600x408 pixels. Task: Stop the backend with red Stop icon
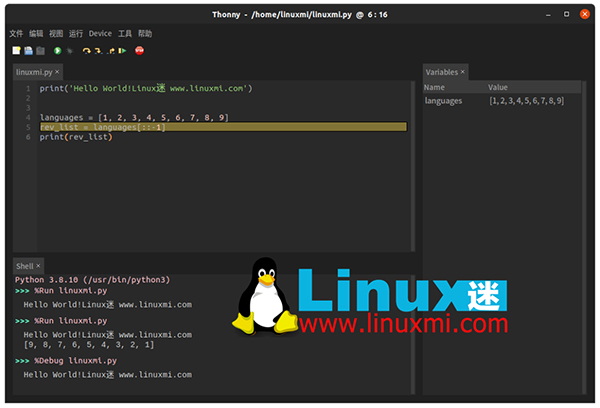tap(139, 51)
